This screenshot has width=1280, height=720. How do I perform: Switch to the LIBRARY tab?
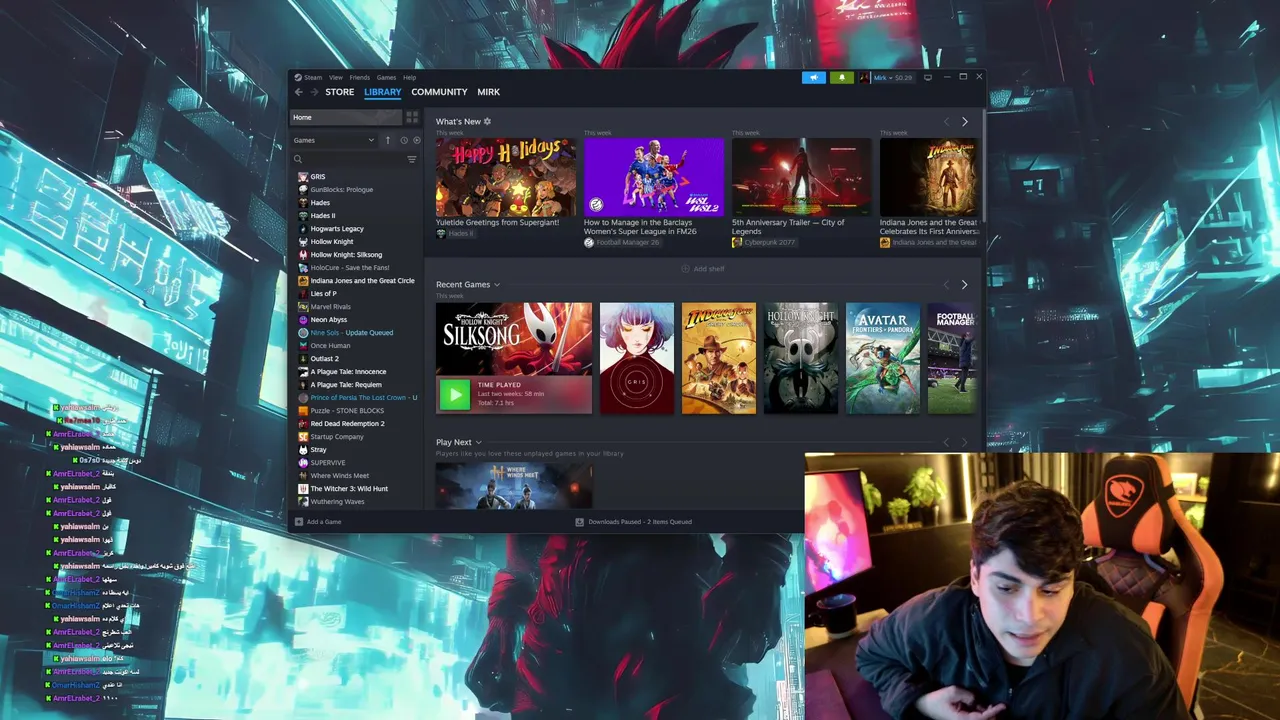382,92
